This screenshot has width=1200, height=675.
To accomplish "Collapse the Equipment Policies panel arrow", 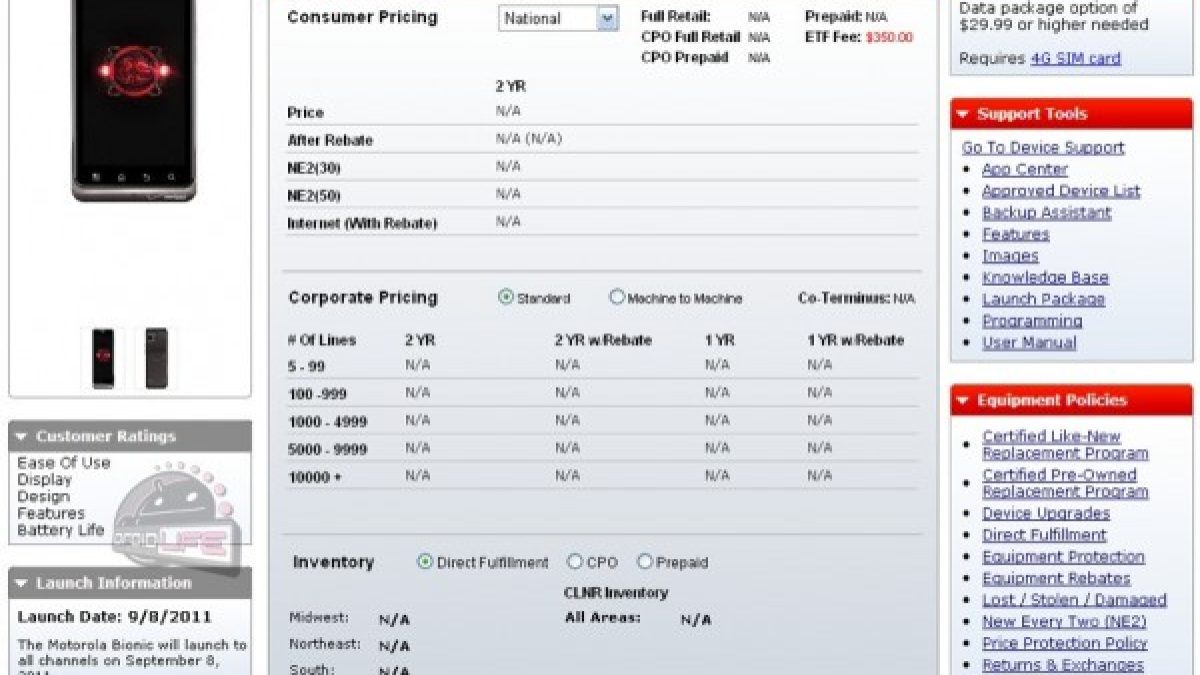I will pos(963,401).
